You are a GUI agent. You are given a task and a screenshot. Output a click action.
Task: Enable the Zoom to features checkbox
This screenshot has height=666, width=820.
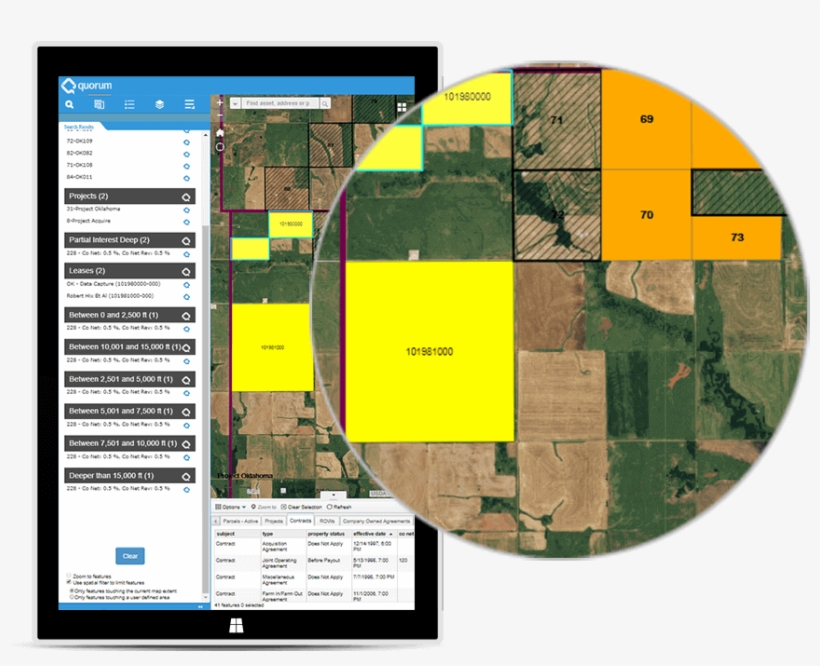tap(68, 577)
